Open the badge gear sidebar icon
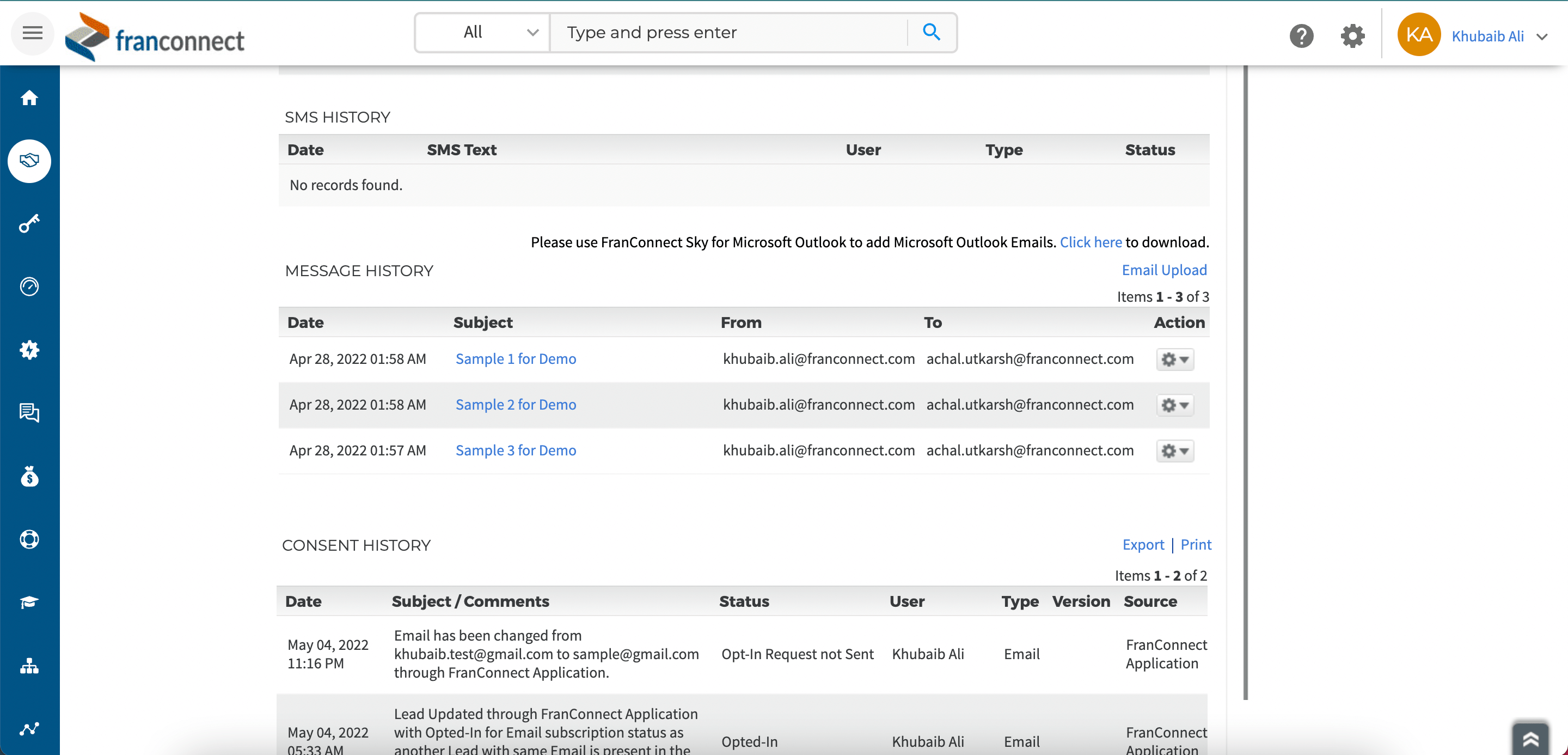This screenshot has width=1568, height=755. click(29, 350)
